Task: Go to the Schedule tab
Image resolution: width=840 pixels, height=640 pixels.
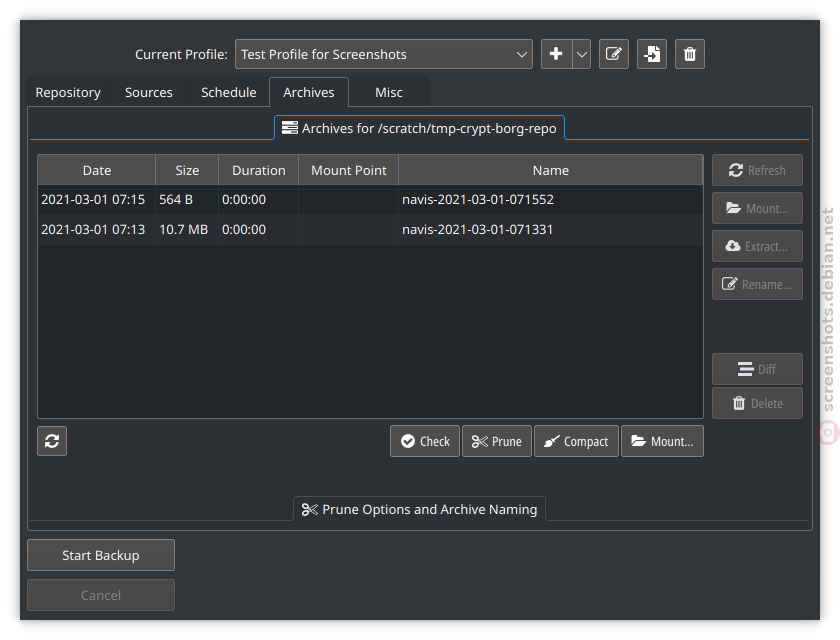Action: point(229,92)
